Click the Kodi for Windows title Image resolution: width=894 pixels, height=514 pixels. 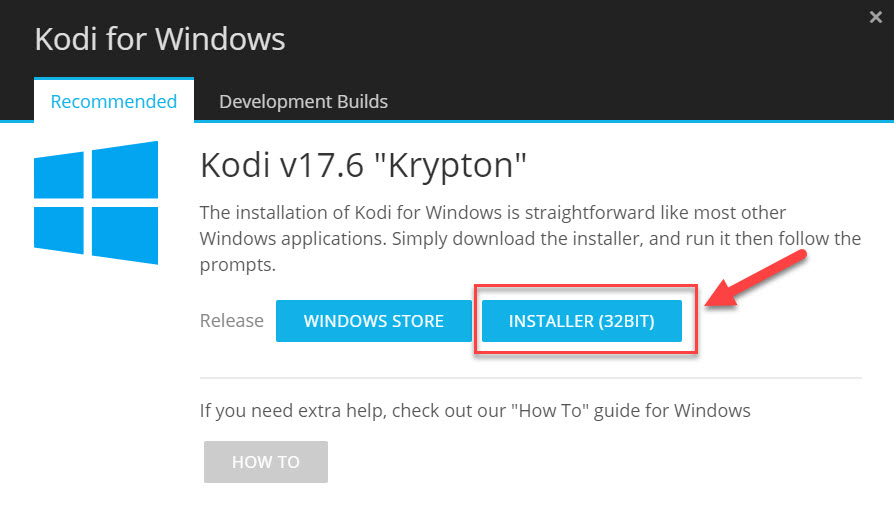[160, 39]
